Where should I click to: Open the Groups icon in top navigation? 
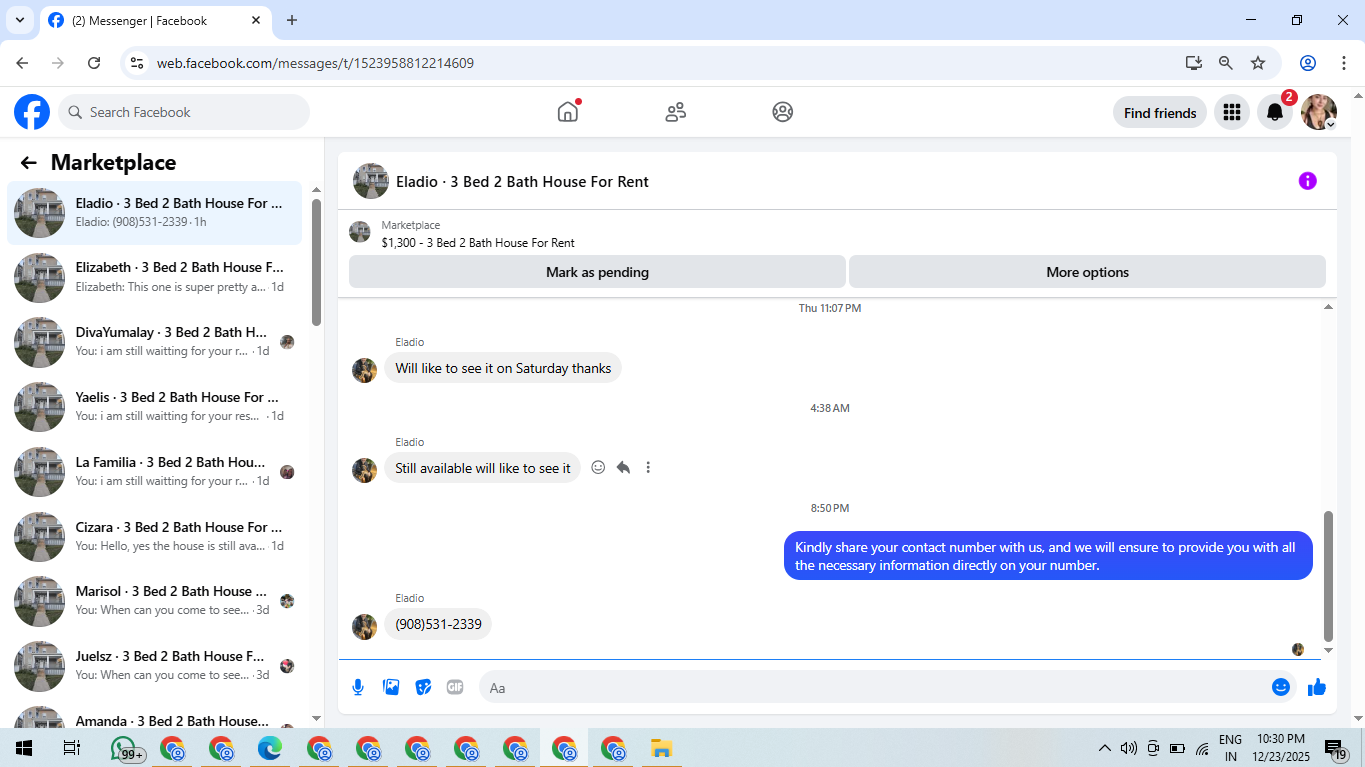tap(783, 112)
